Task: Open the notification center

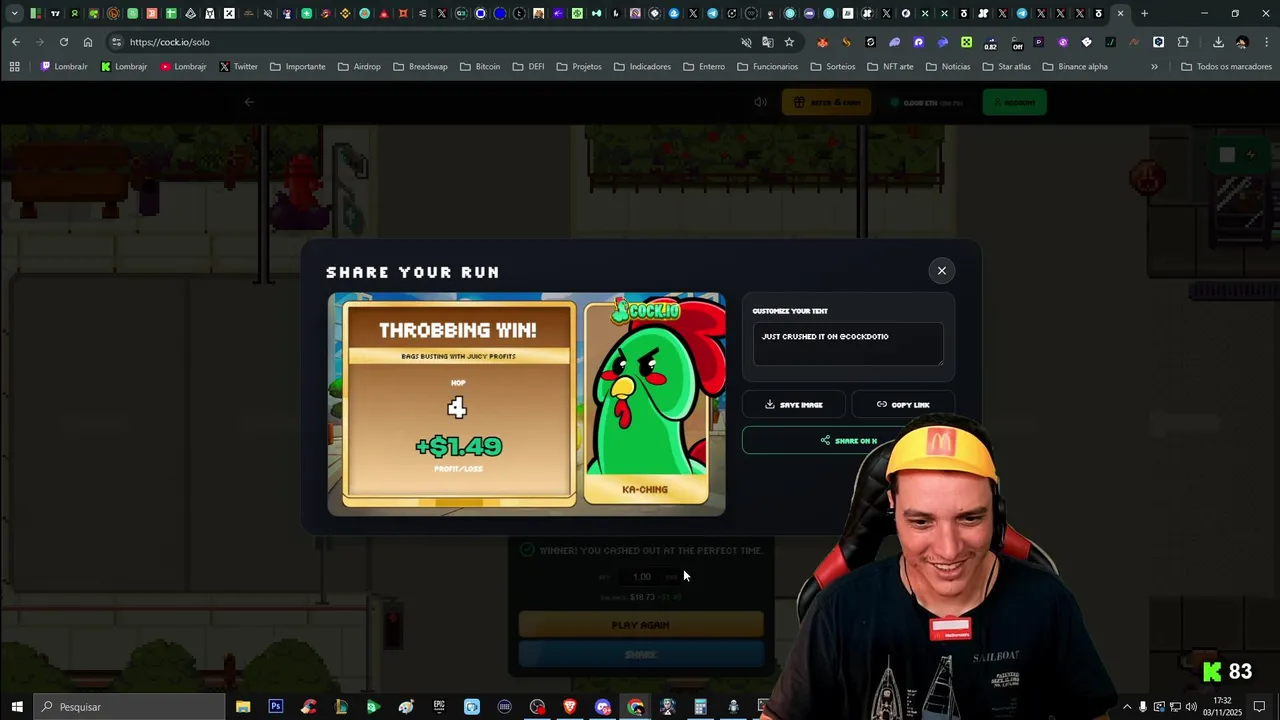Action: (1260, 707)
